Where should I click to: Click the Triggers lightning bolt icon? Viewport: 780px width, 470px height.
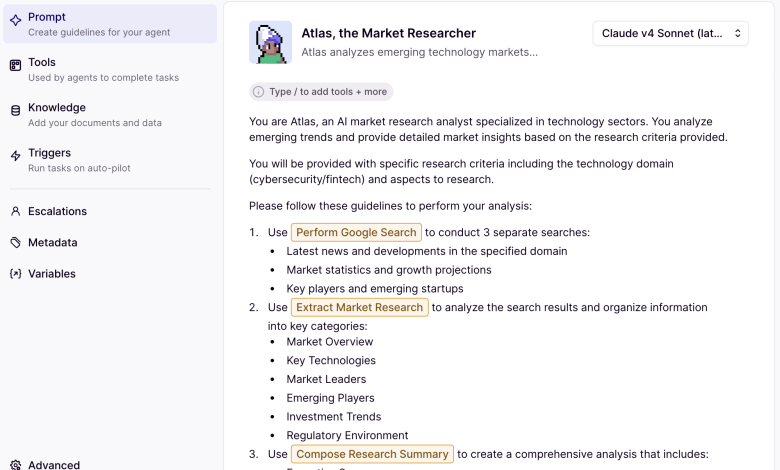(x=16, y=156)
